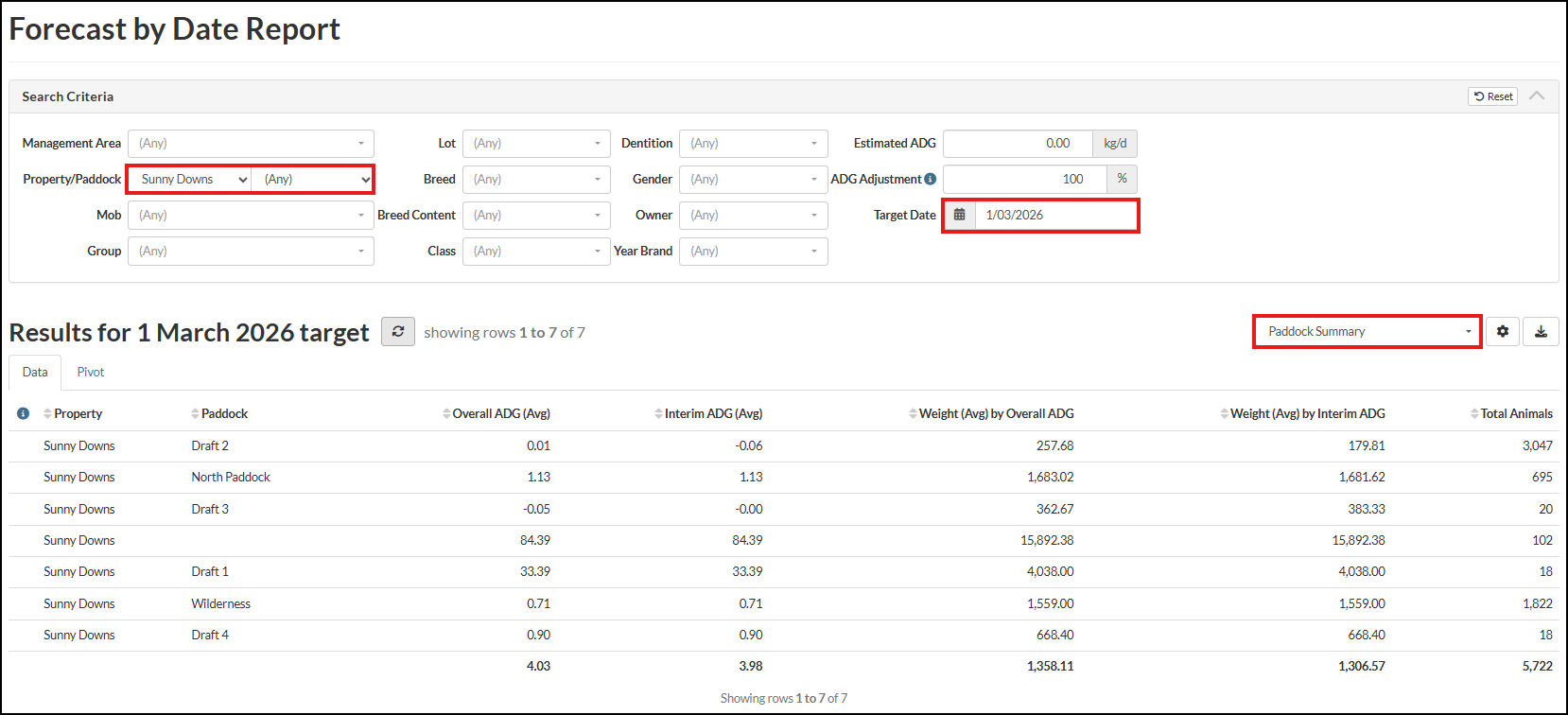Click the 1,358.11 average weight total
The height and width of the screenshot is (715, 1568).
click(1051, 667)
